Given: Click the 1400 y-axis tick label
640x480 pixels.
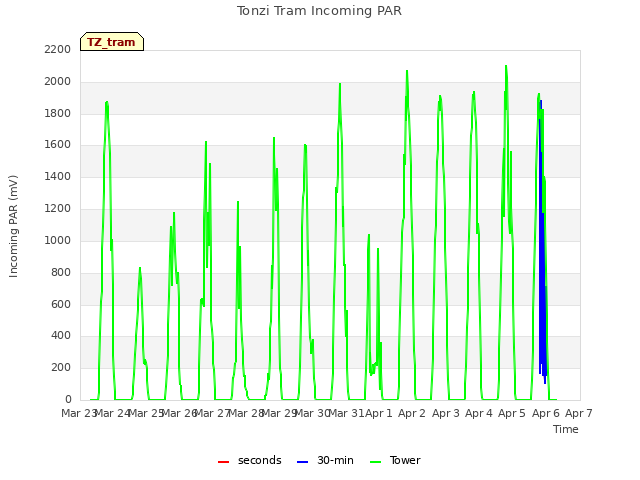Looking at the screenshot, I should pos(58,176).
